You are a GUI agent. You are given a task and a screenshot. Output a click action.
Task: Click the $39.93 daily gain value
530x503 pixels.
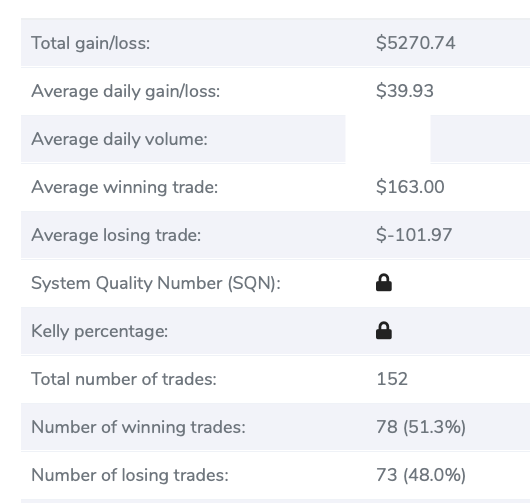tap(405, 91)
